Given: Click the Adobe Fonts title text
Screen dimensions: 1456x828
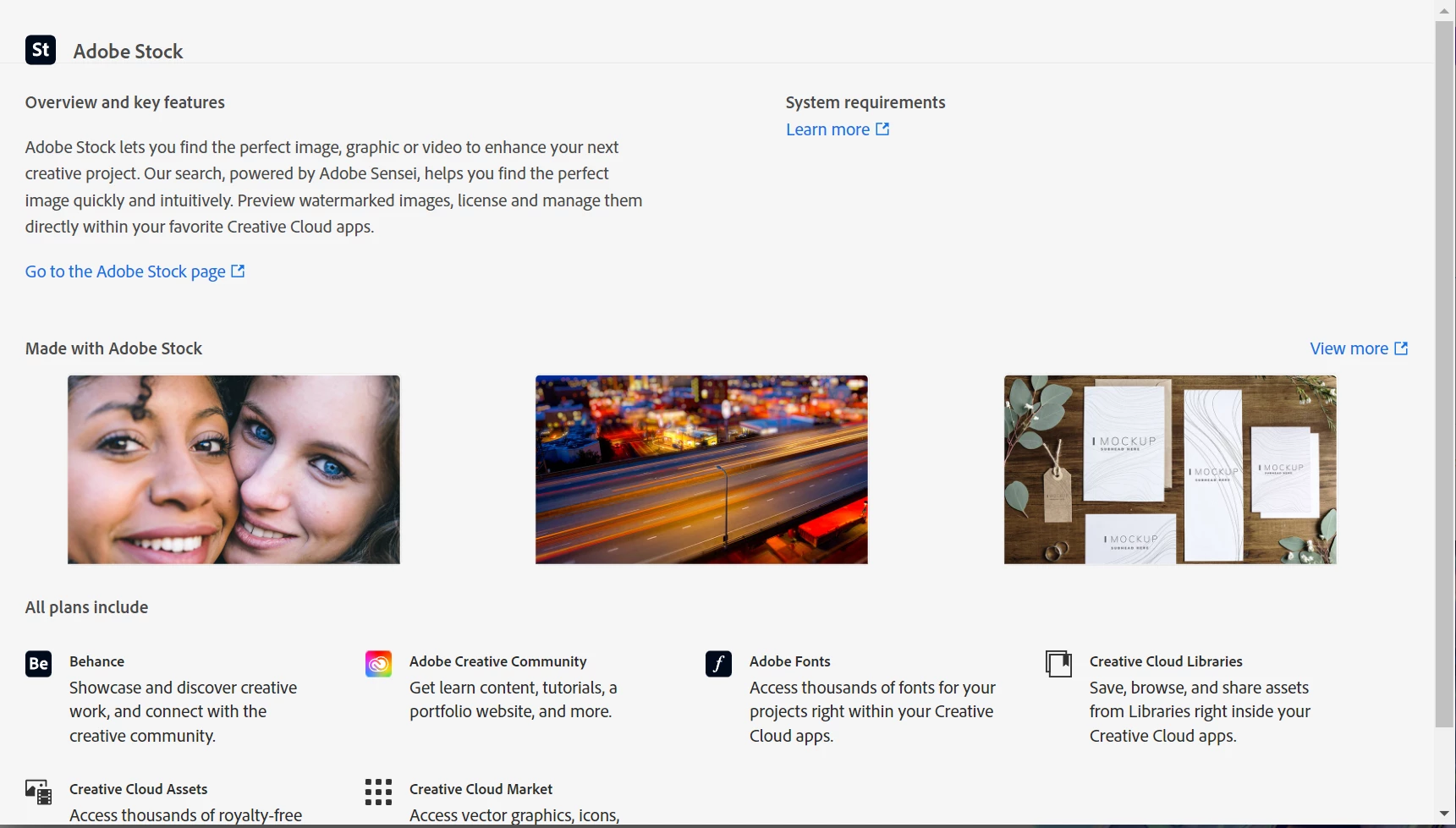Looking at the screenshot, I should click(x=789, y=661).
